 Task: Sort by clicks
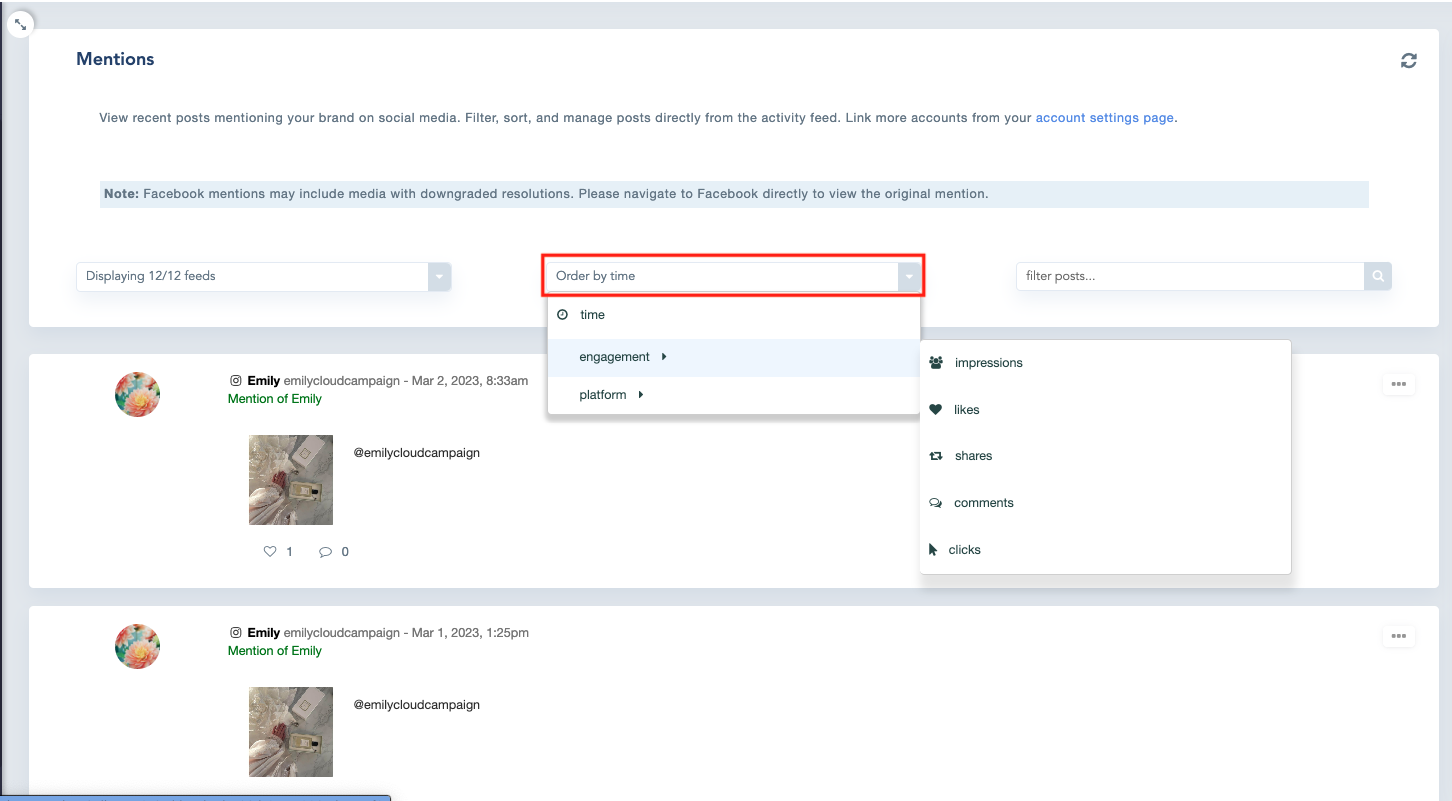[x=1105, y=550]
